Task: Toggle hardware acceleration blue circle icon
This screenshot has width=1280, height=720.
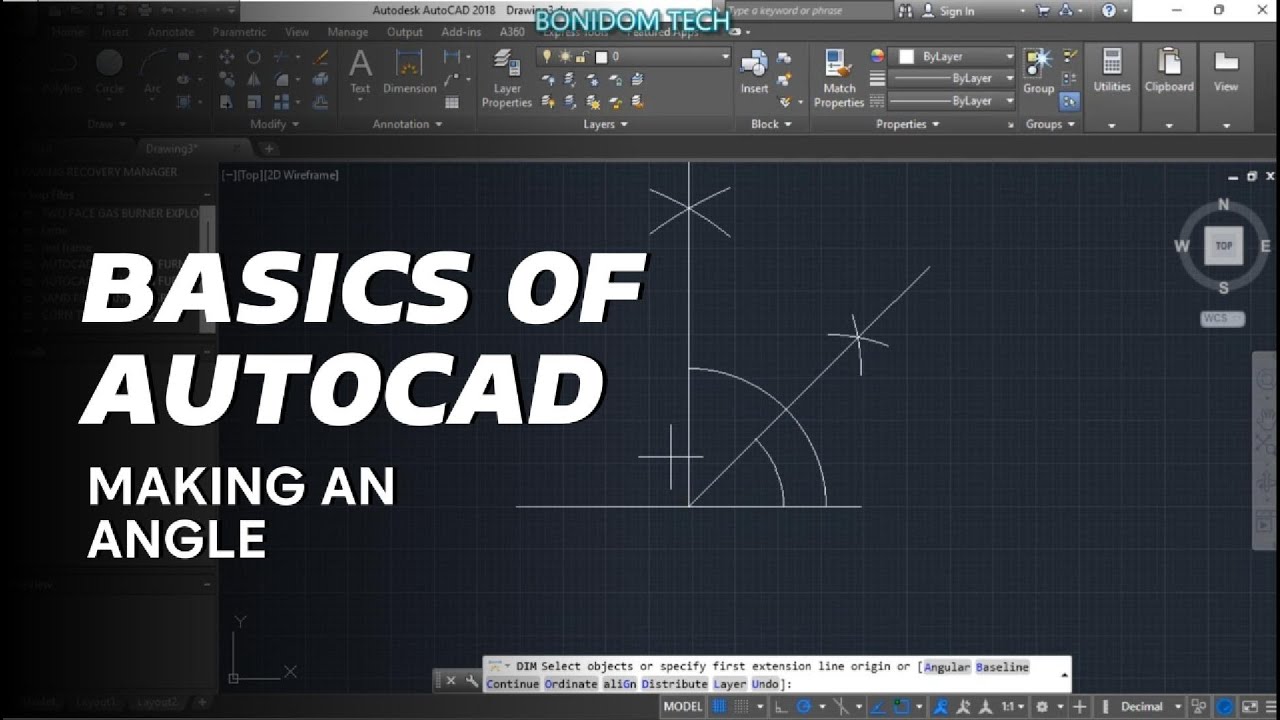Action: [1224, 707]
